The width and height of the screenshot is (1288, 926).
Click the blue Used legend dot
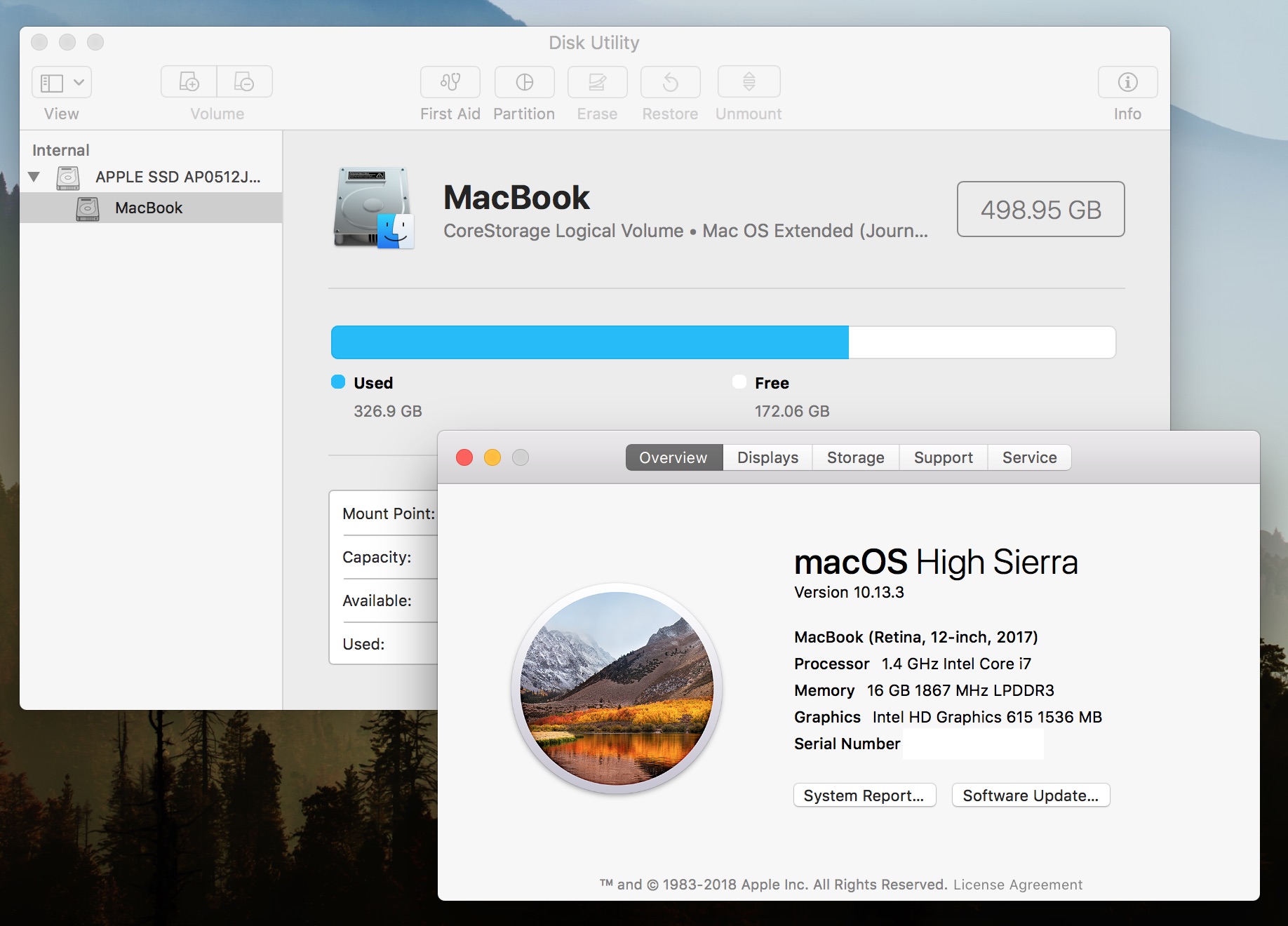(338, 382)
